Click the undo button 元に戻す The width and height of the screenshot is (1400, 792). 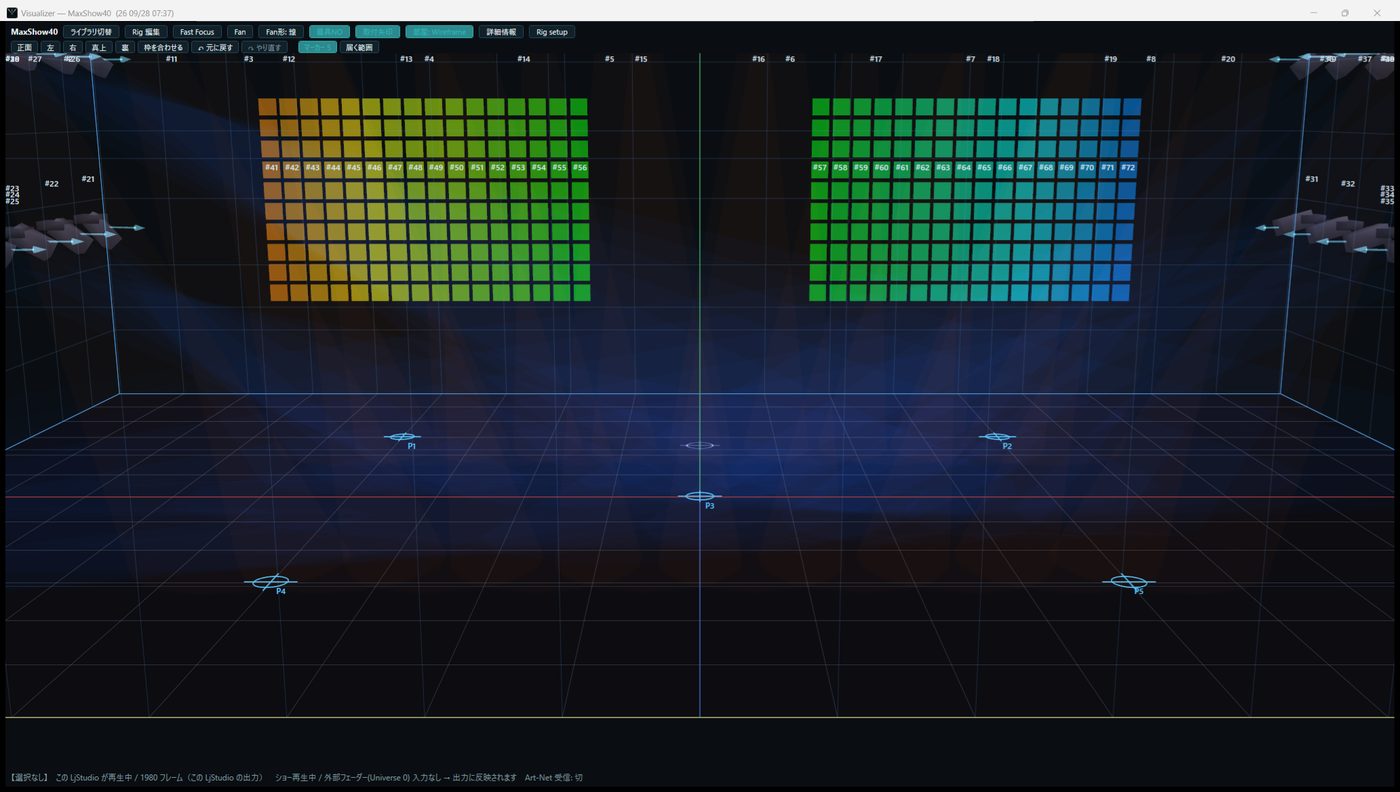click(215, 47)
